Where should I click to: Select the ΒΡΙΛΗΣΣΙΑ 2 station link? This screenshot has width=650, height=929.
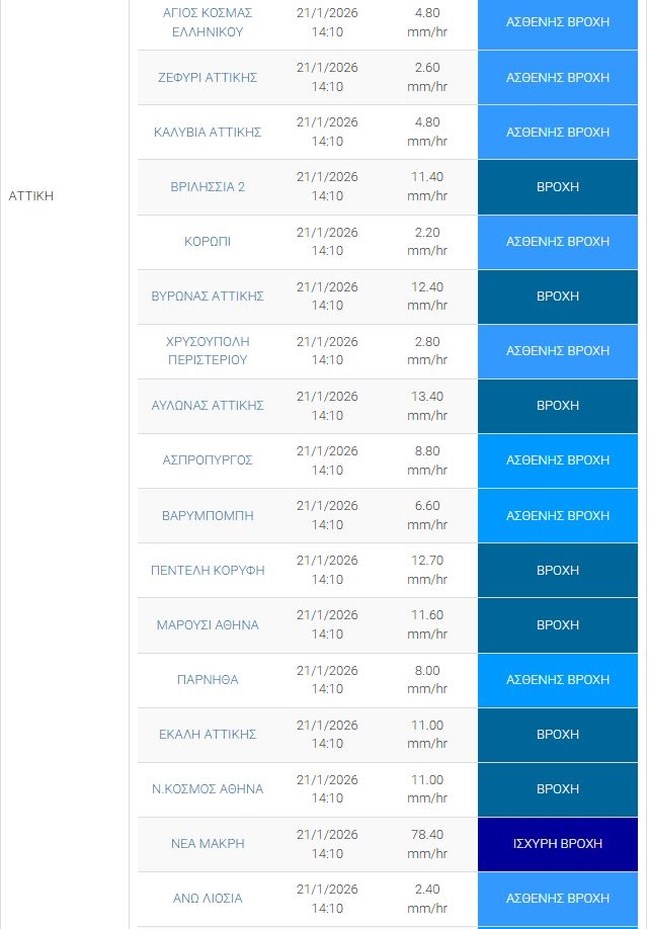(207, 187)
